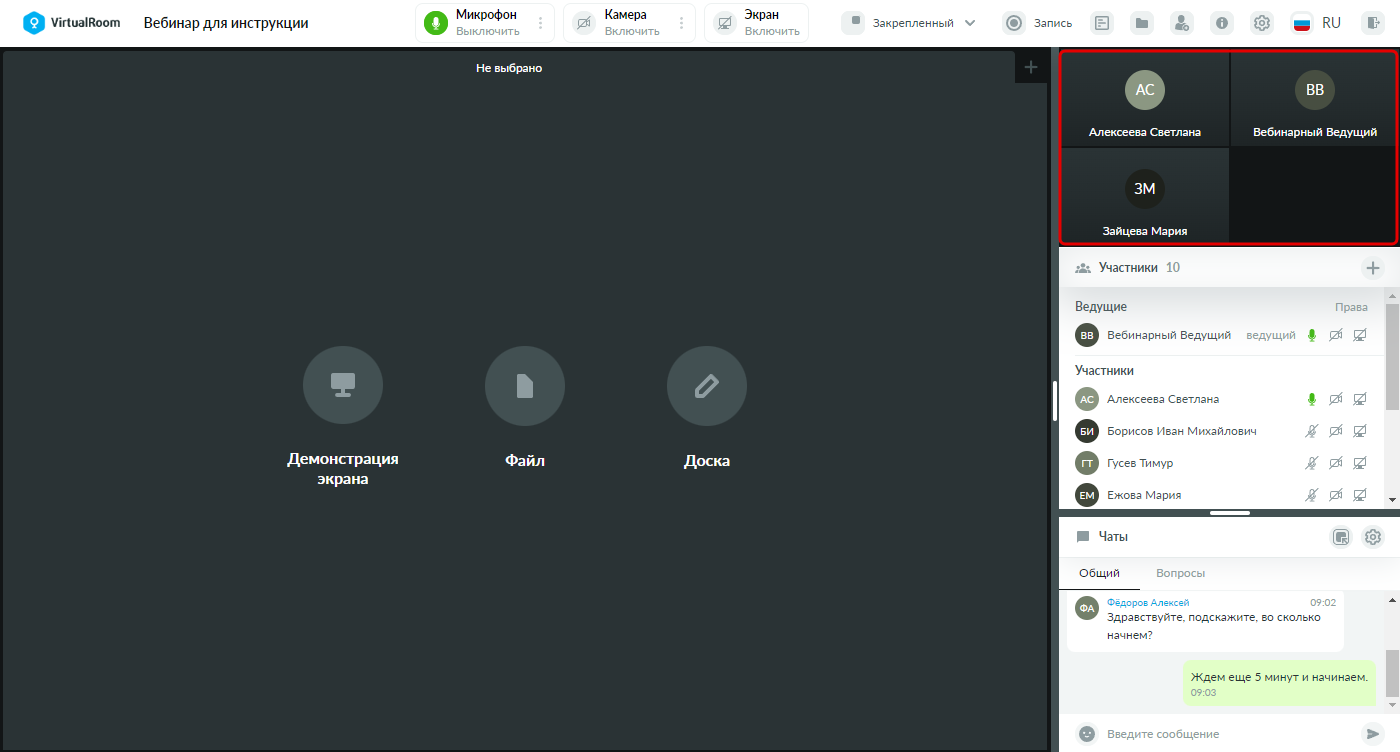The height and width of the screenshot is (752, 1400).
Task: Click the chat scrollbar up arrow
Action: [1392, 599]
